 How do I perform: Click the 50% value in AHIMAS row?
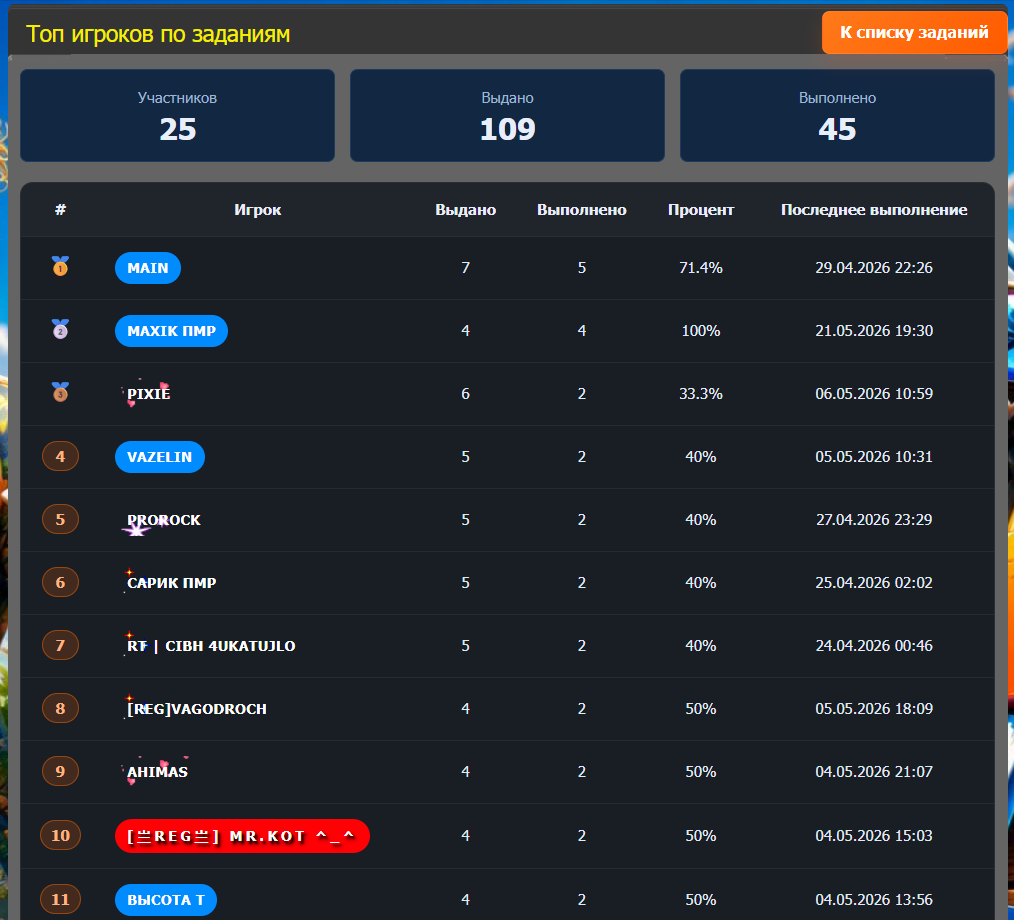[x=700, y=772]
